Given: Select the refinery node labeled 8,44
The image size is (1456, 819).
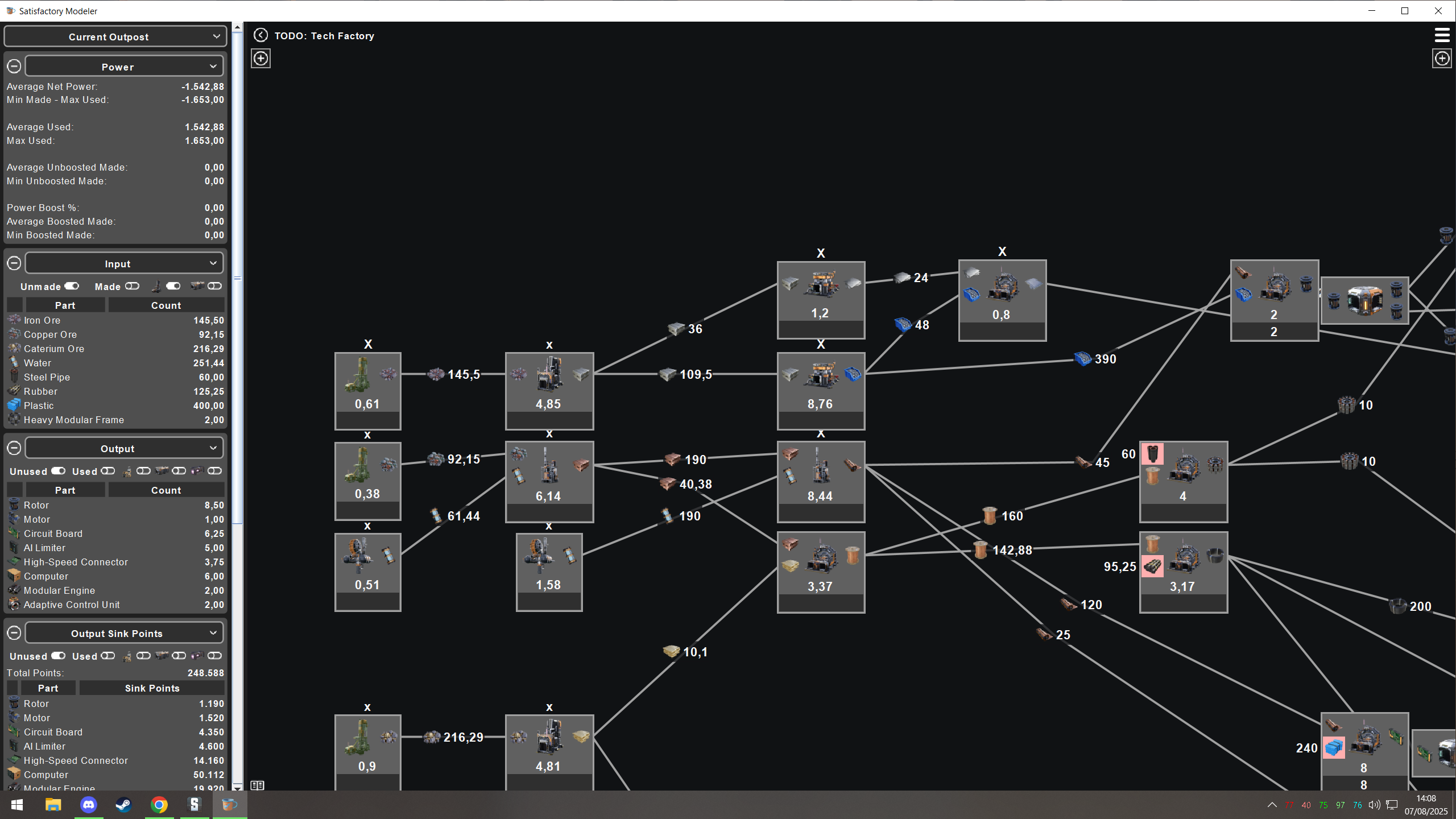Looking at the screenshot, I should (821, 482).
